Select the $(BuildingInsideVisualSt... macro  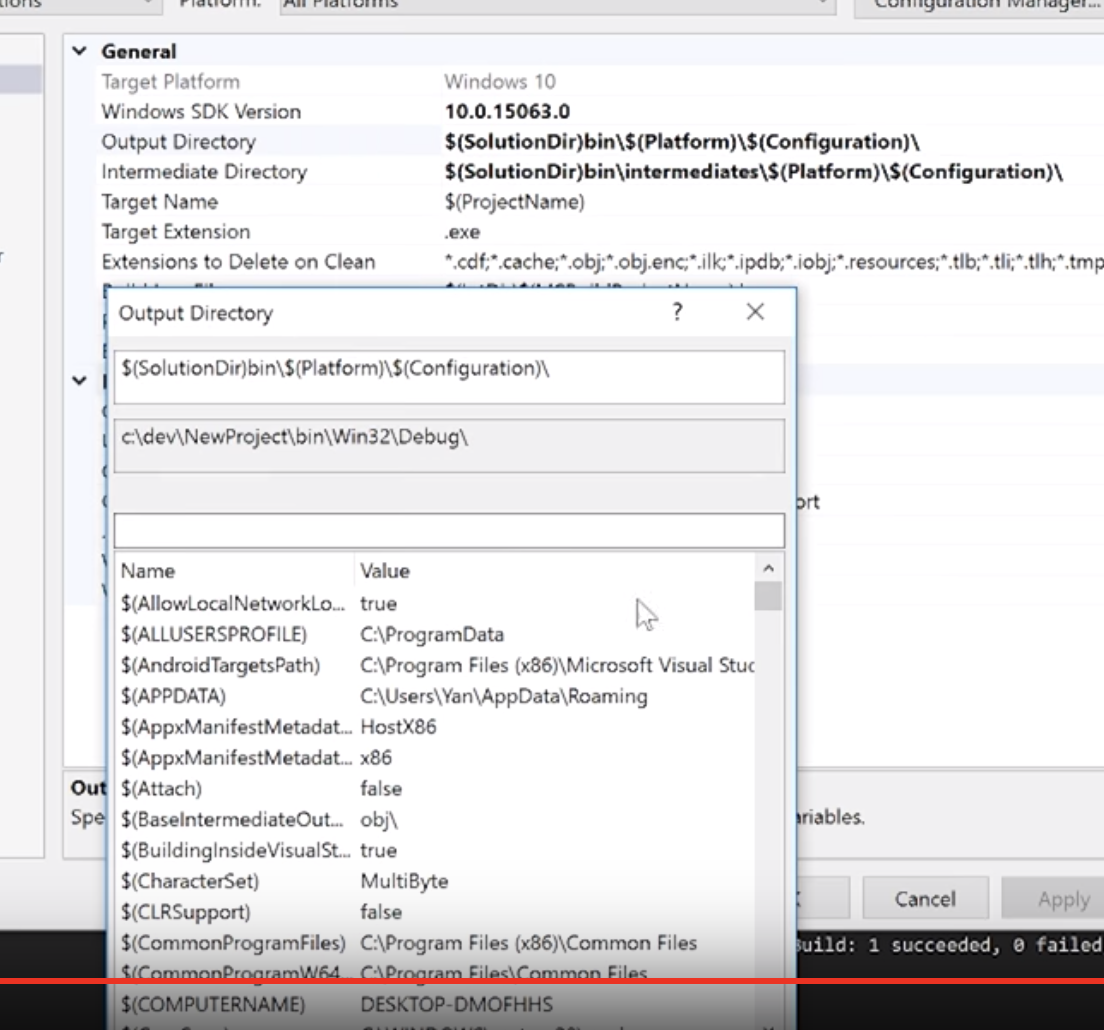click(235, 850)
